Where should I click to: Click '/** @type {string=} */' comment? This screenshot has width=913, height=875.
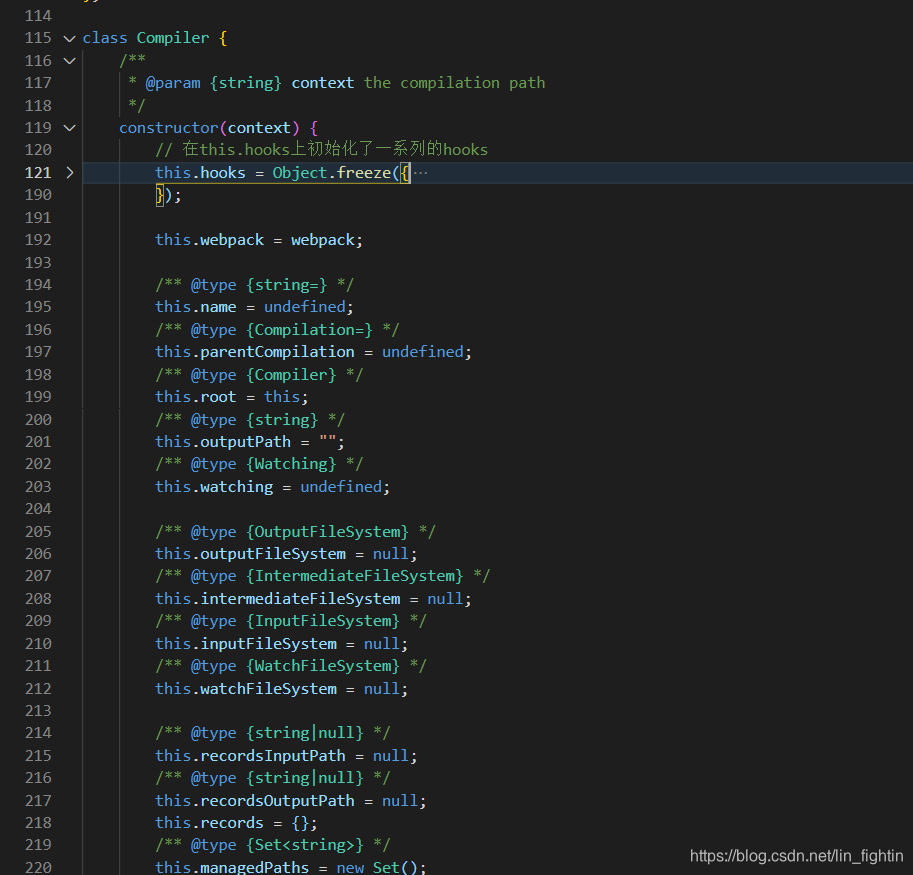(x=254, y=285)
